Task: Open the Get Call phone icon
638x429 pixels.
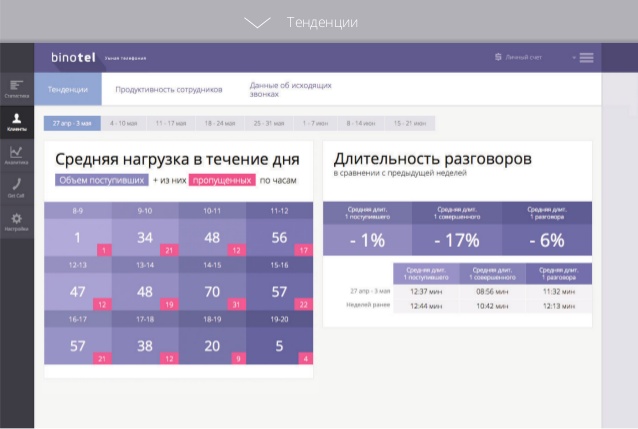Action: [x=17, y=188]
